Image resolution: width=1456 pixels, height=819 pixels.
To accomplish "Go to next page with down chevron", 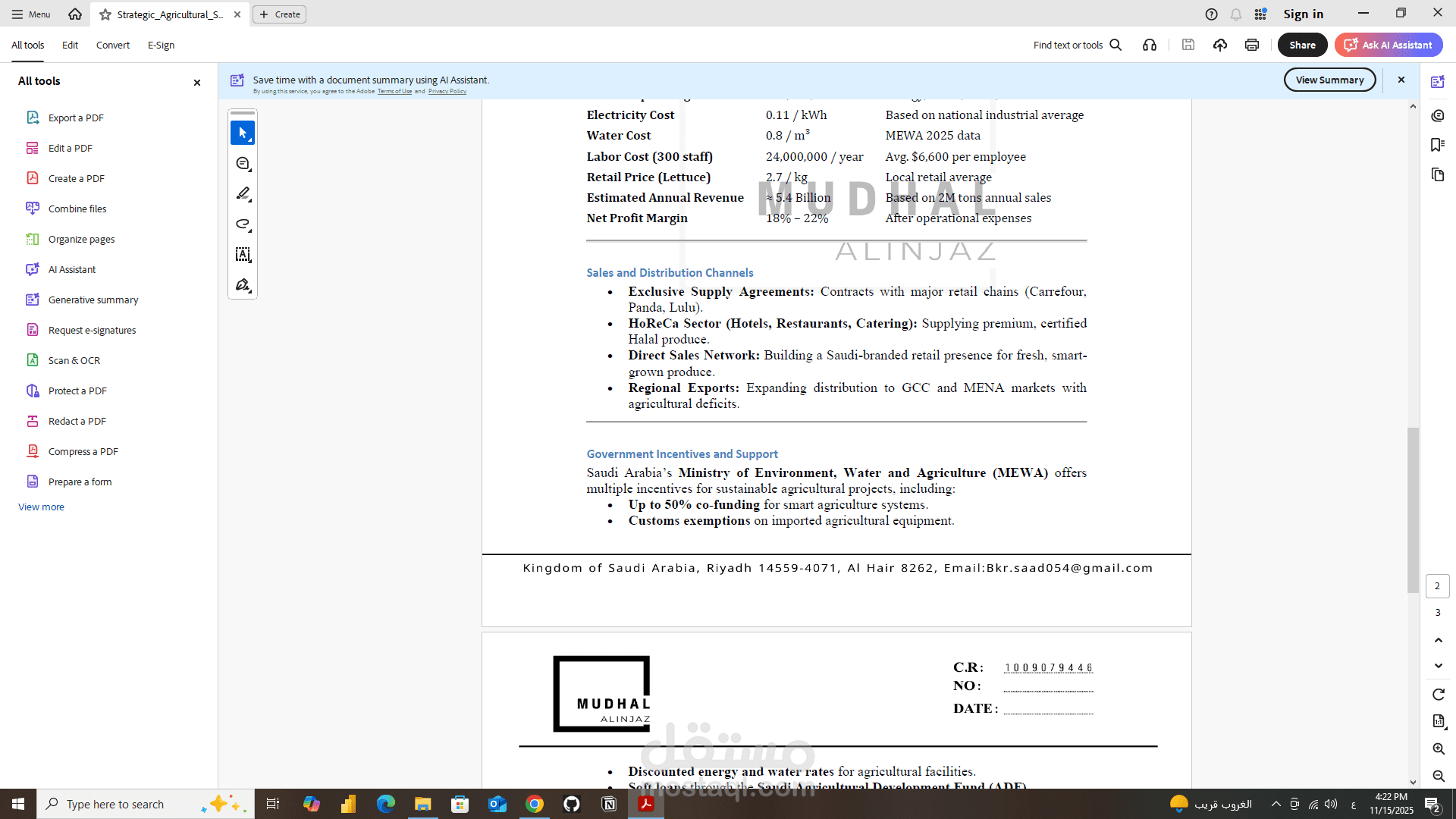I will pyautogui.click(x=1439, y=666).
